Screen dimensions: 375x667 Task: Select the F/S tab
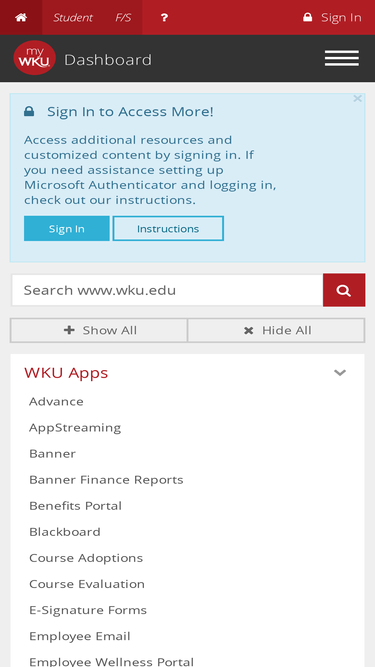pyautogui.click(x=123, y=17)
